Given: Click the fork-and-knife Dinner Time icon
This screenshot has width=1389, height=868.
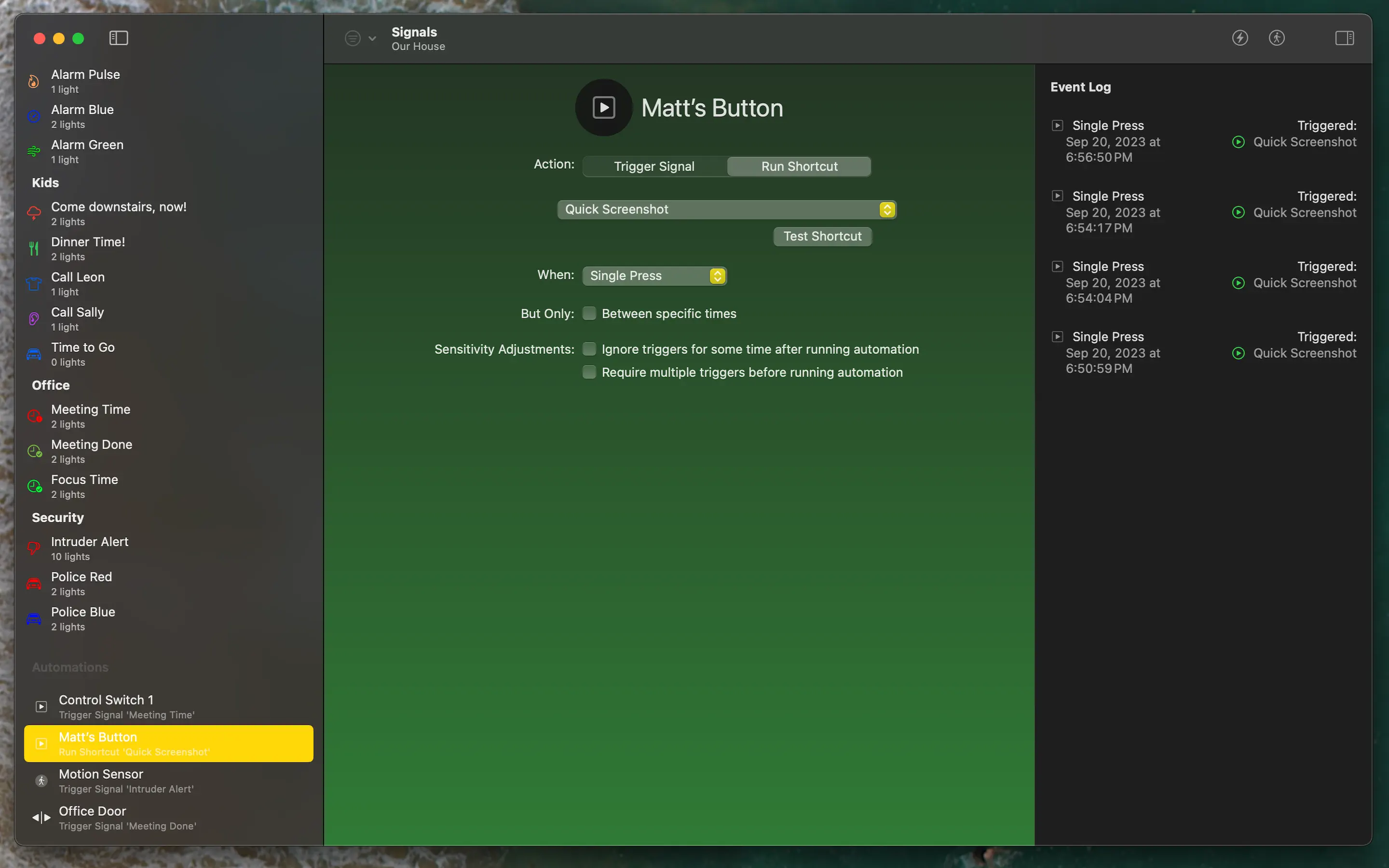Looking at the screenshot, I should (x=34, y=248).
